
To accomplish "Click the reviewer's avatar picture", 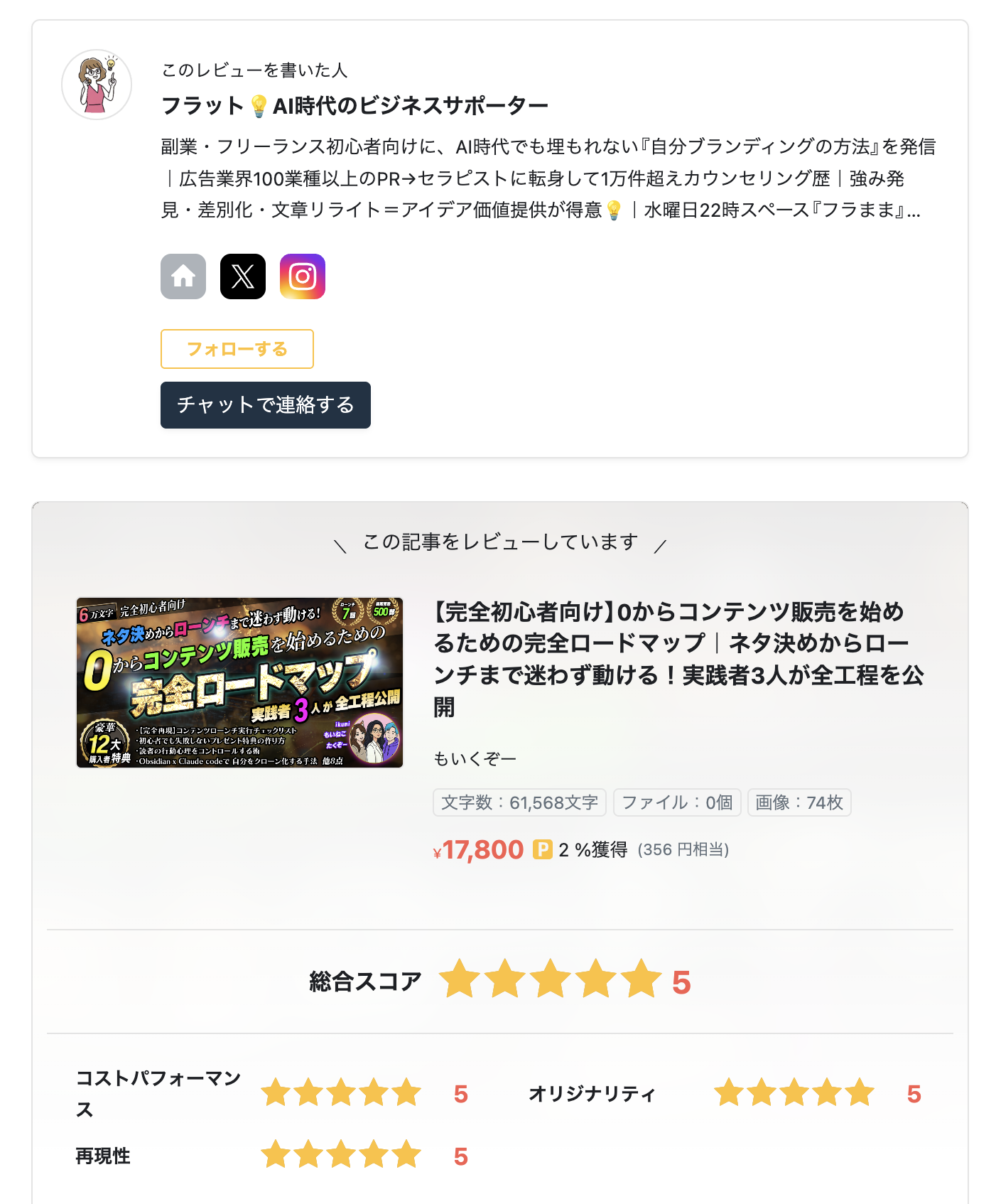I will coord(97,85).
